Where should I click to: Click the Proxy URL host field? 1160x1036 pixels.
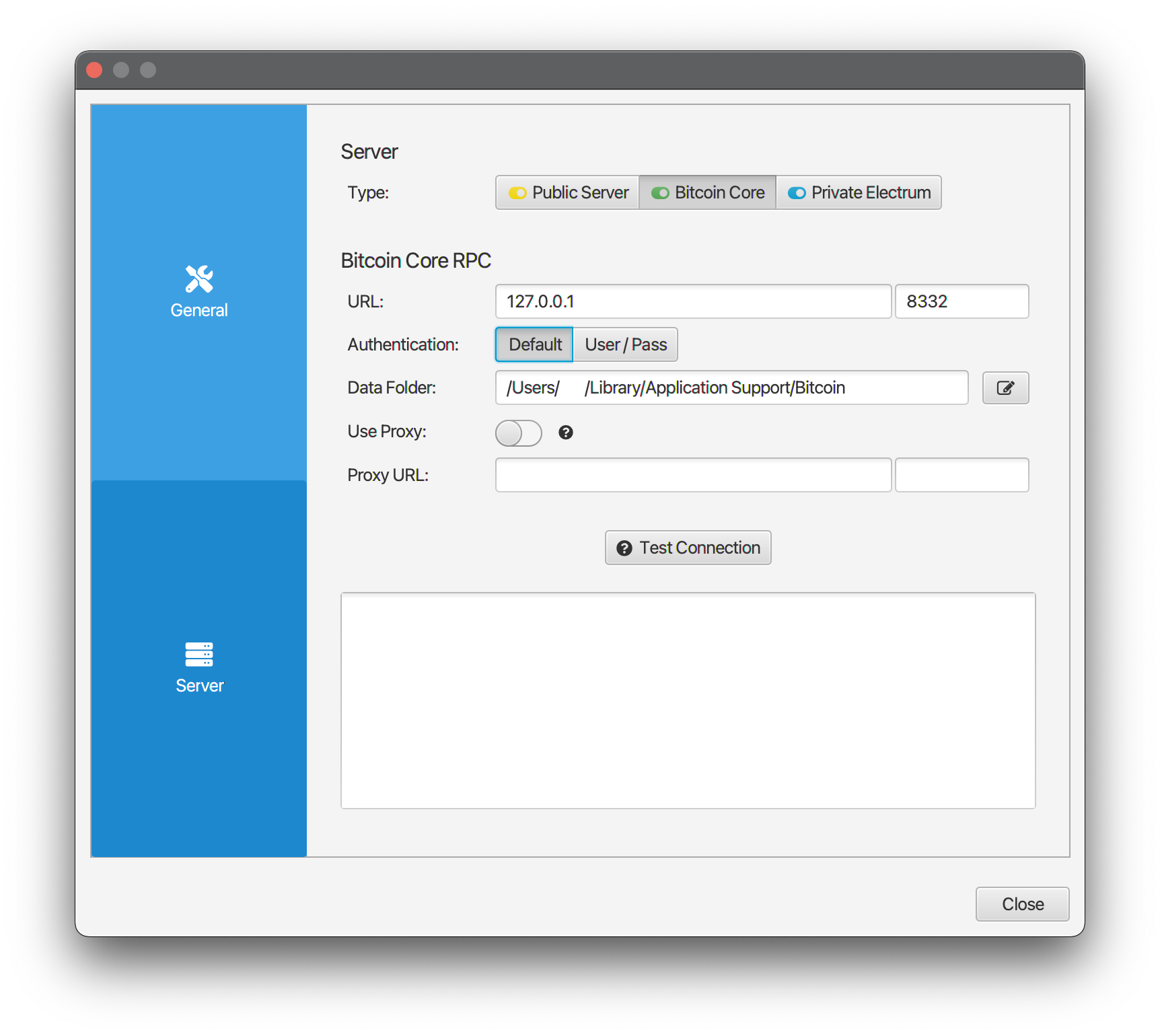(x=693, y=475)
